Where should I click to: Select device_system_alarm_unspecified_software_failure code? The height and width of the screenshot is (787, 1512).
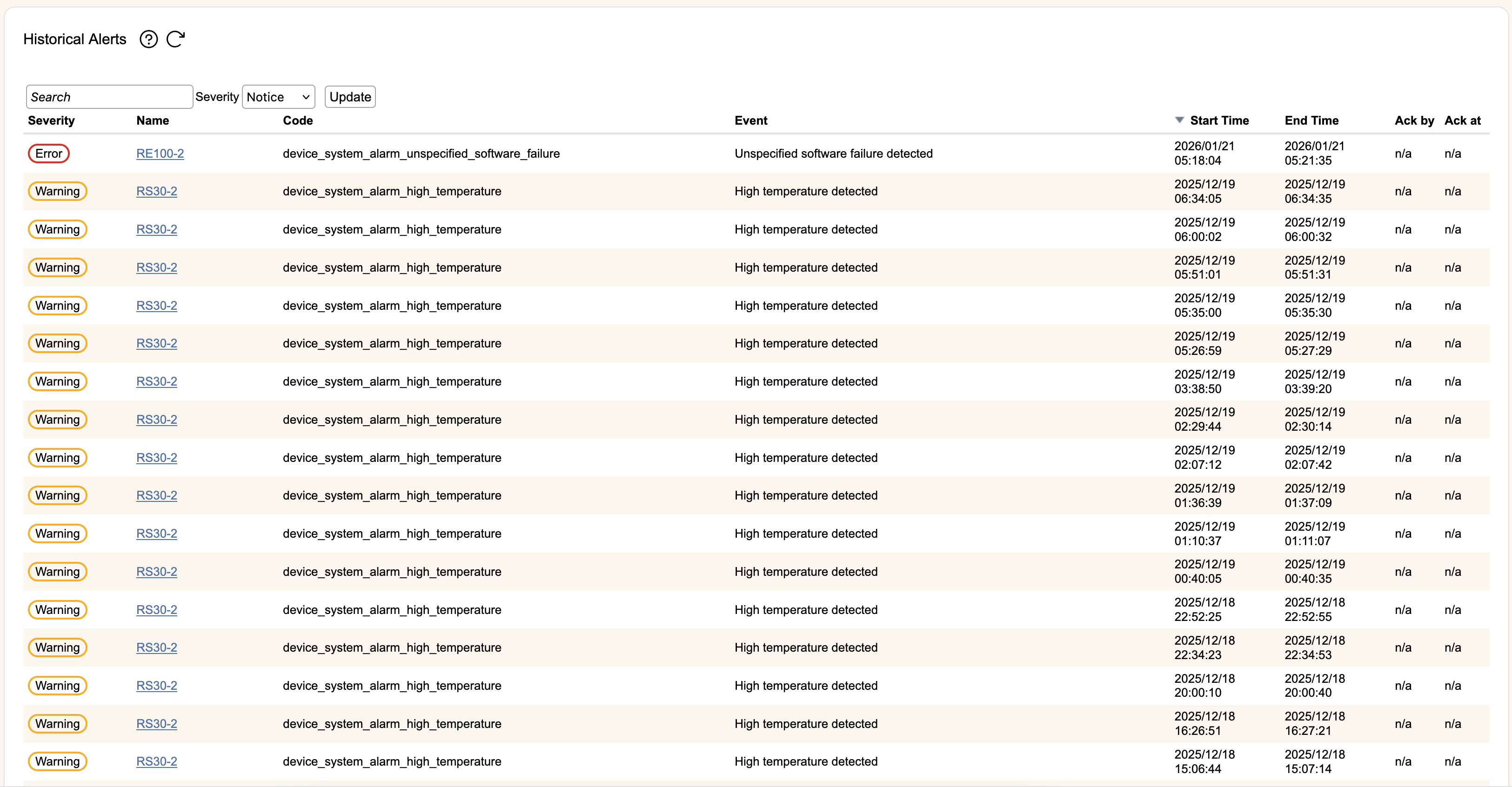[421, 154]
